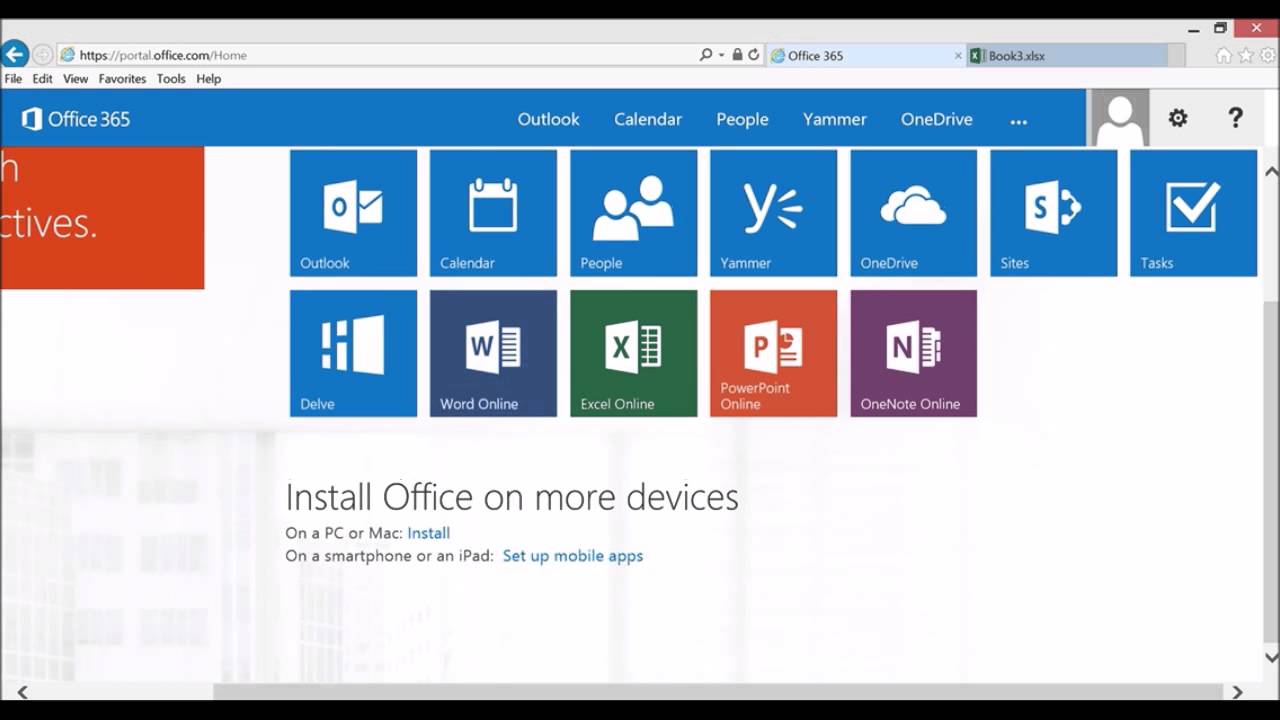
Task: Click the horizontal scrollbar left arrow
Action: click(x=22, y=692)
